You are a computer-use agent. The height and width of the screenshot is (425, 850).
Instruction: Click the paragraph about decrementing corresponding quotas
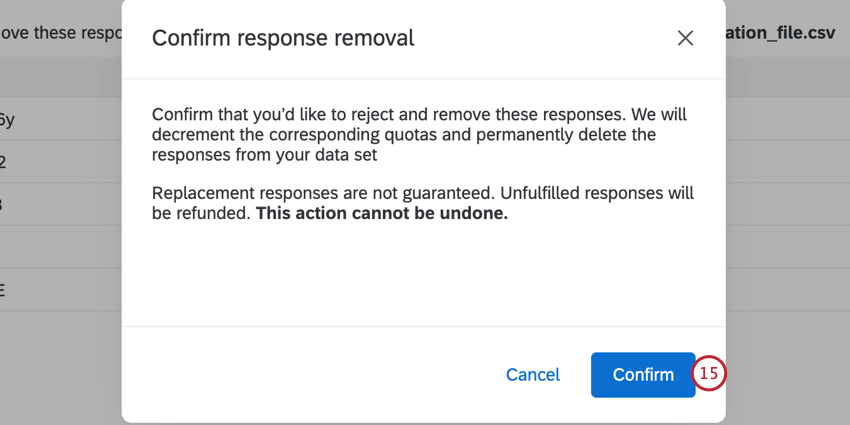click(x=418, y=135)
